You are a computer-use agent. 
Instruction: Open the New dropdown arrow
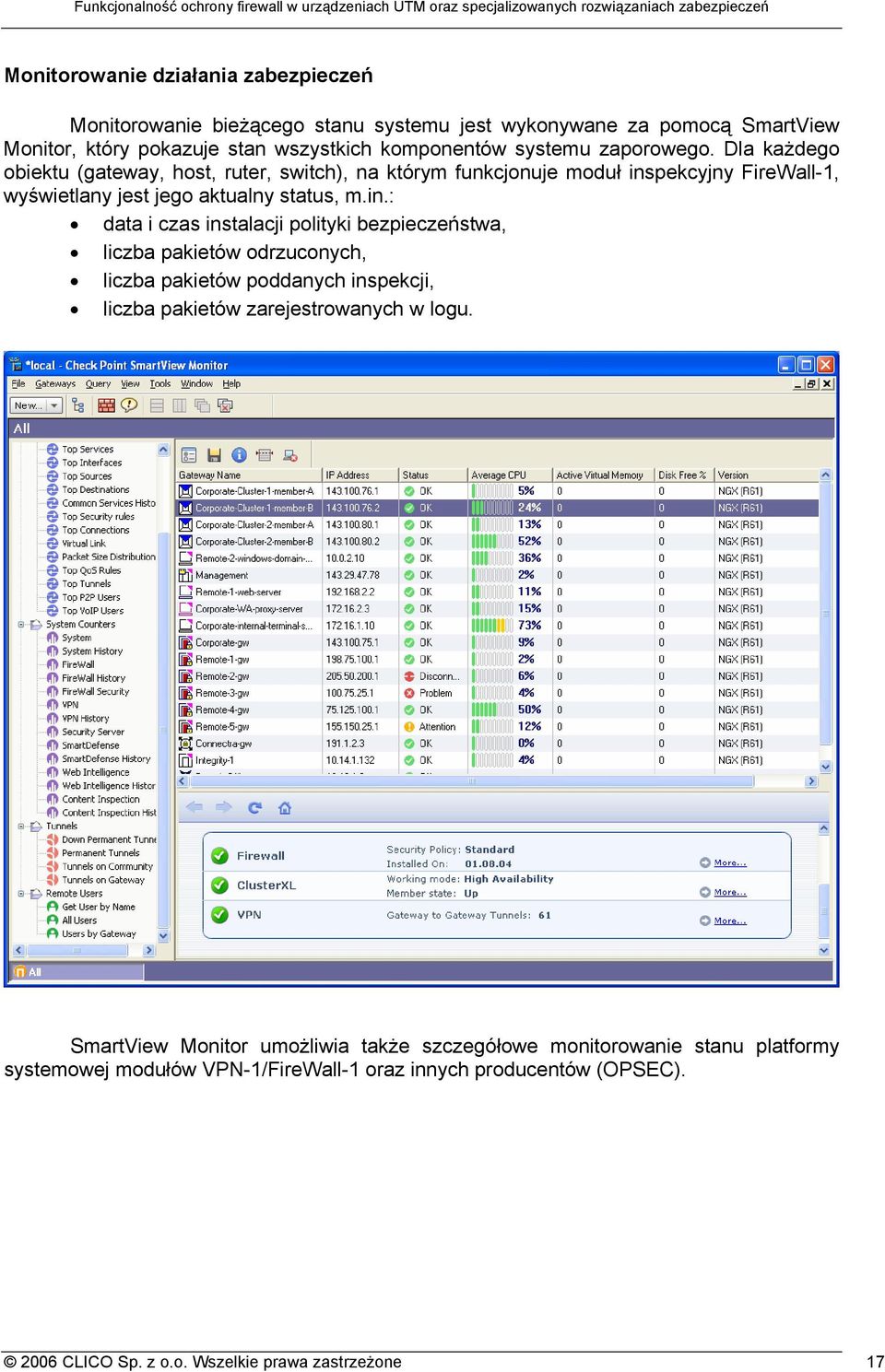click(x=54, y=405)
